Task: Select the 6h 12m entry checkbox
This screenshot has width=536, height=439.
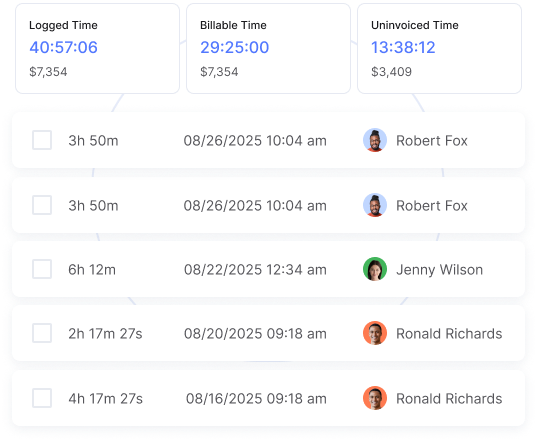Action: [x=42, y=269]
